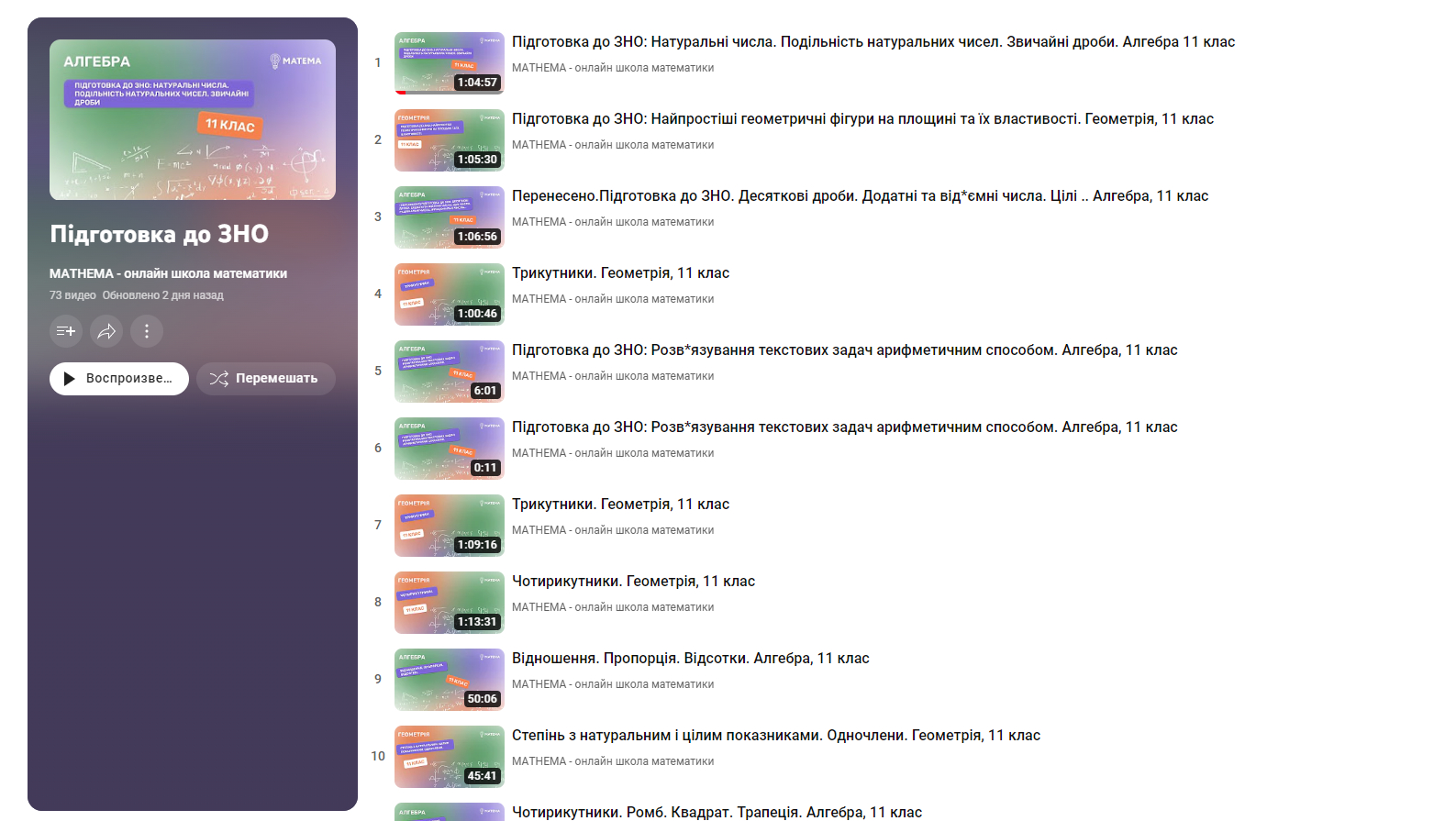Screen dimensions: 1456x821
Task: Open video thumbnail with duration 0:11
Action: pos(450,449)
